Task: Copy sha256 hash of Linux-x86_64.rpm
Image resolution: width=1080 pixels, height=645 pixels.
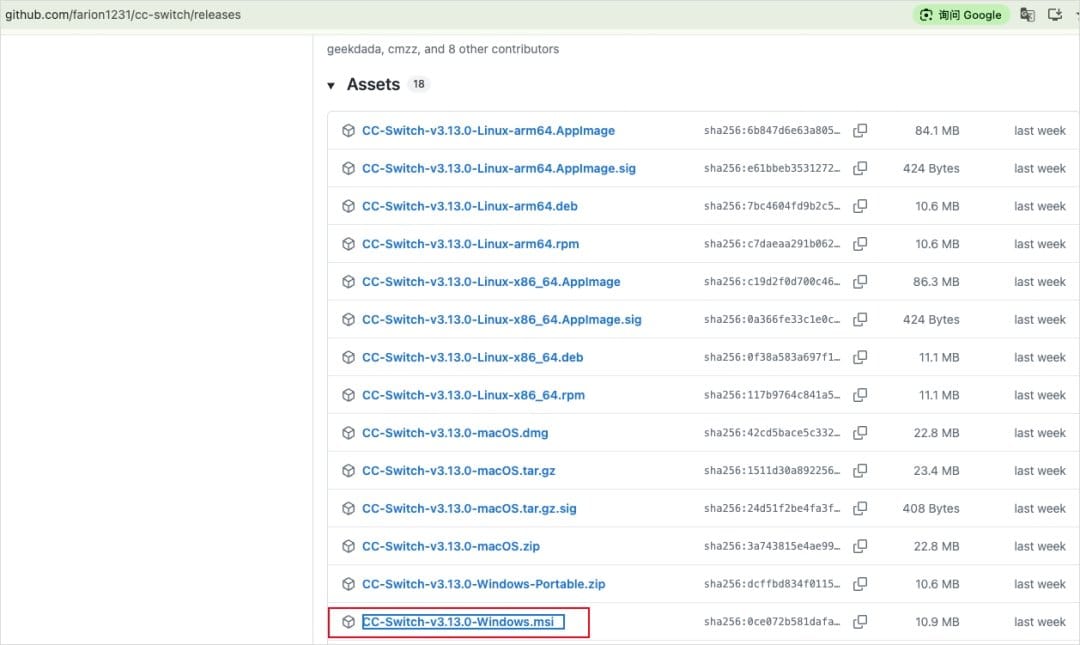Action: (860, 395)
